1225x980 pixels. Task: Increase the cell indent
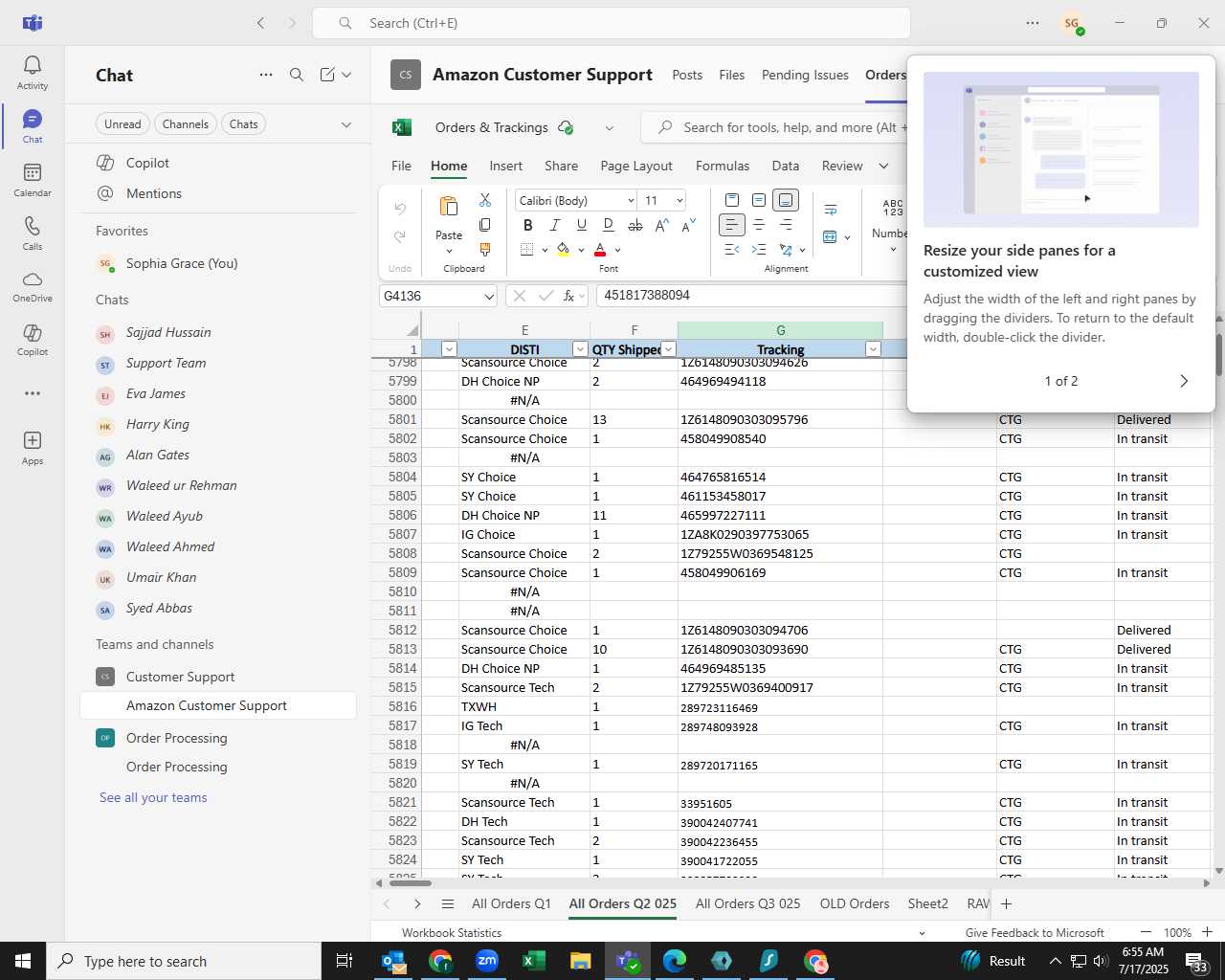coord(759,250)
